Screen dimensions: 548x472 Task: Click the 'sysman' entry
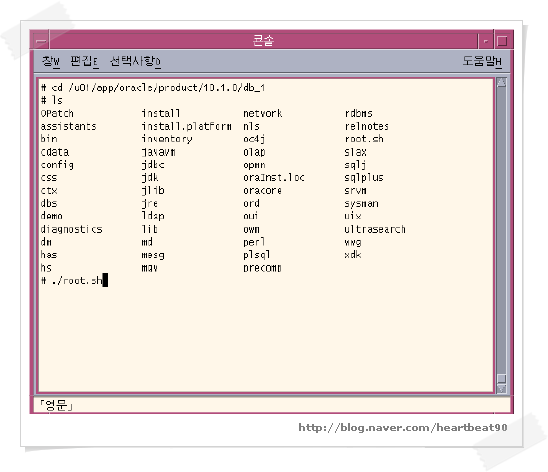point(361,204)
